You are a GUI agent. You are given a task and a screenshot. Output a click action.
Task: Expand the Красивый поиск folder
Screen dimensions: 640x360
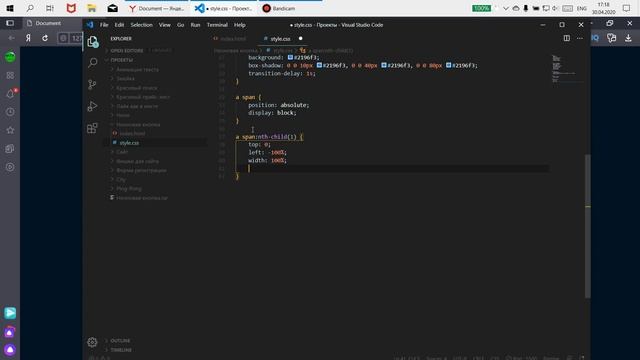coord(136,88)
